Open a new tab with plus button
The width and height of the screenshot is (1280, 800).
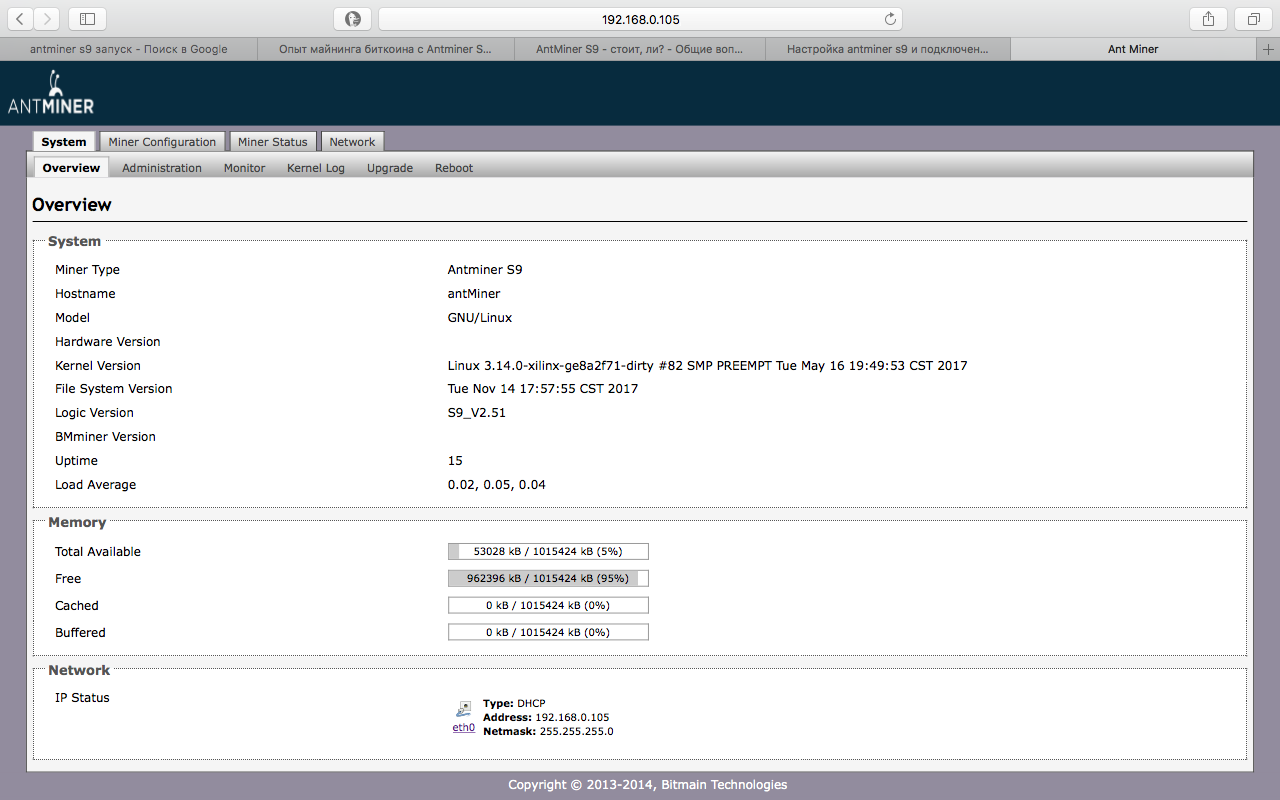1269,49
